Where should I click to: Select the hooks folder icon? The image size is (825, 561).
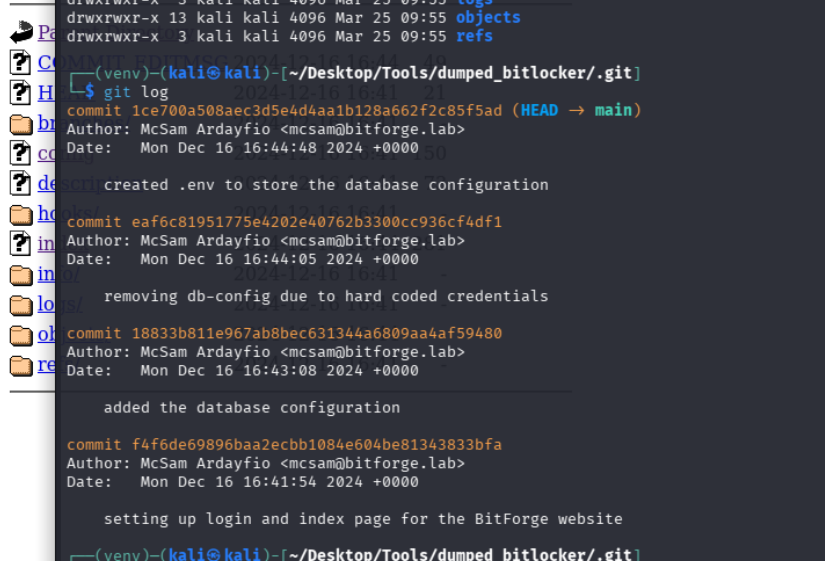(x=20, y=214)
